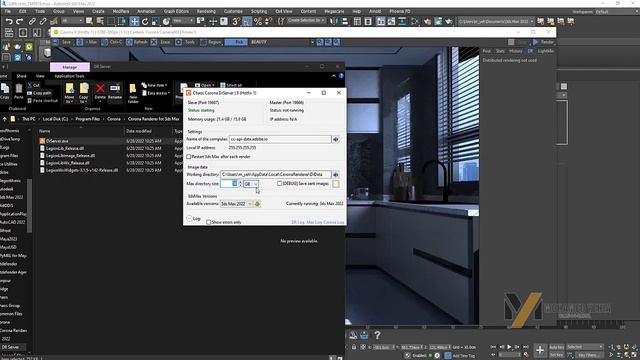The height and width of the screenshot is (360, 640).
Task: Click Erase in Corona frame buffer
Action: coord(161,42)
